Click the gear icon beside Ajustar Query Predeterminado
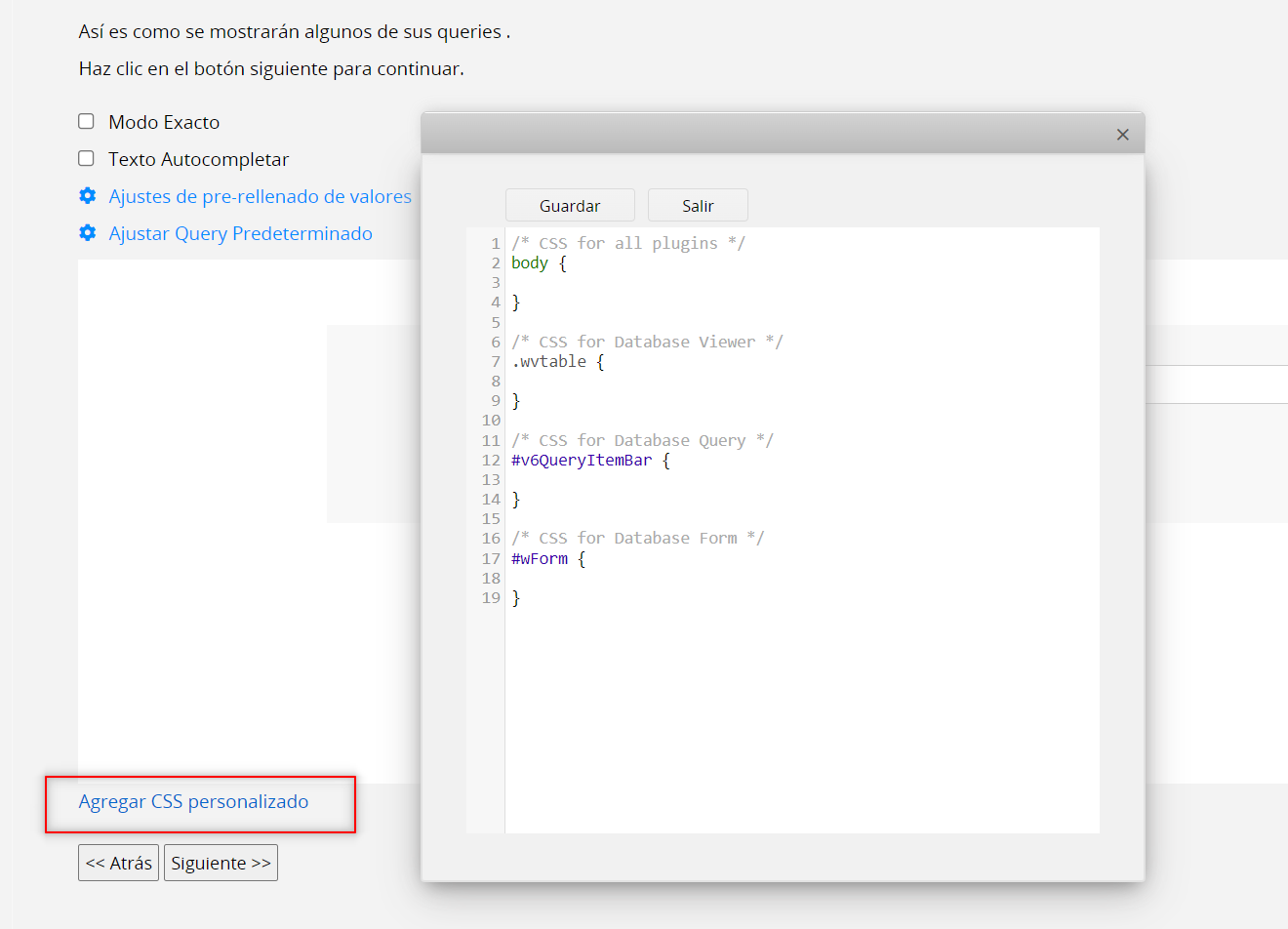Viewport: 1288px width, 929px height. click(x=88, y=233)
